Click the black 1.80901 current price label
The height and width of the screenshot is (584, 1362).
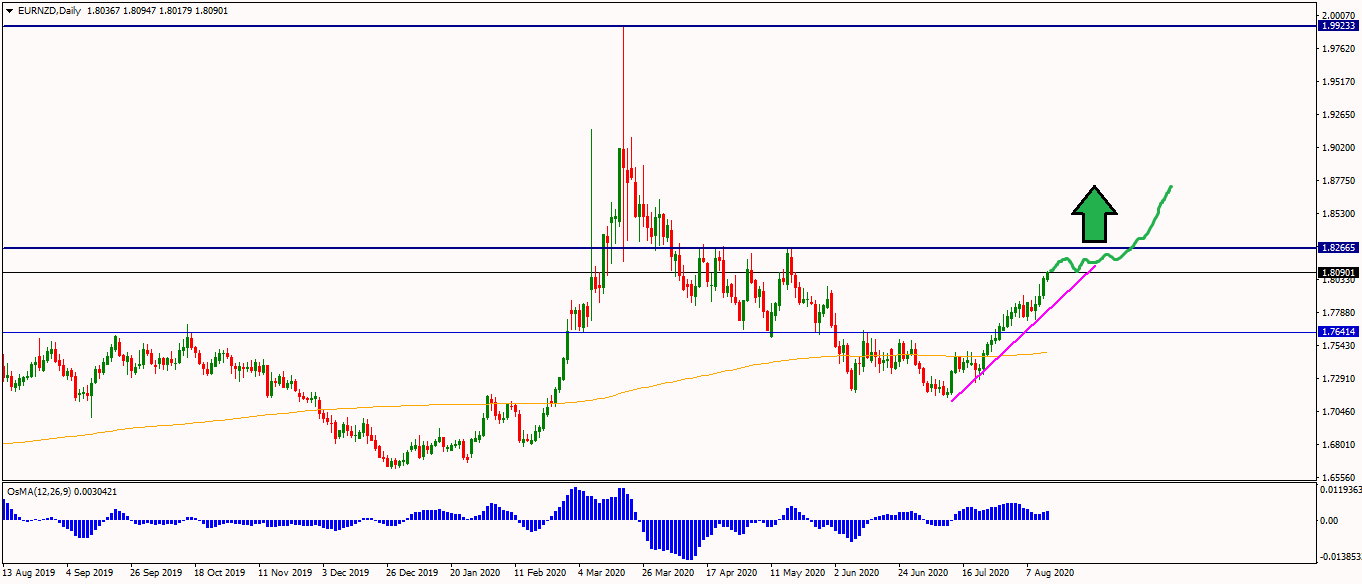(1337, 272)
